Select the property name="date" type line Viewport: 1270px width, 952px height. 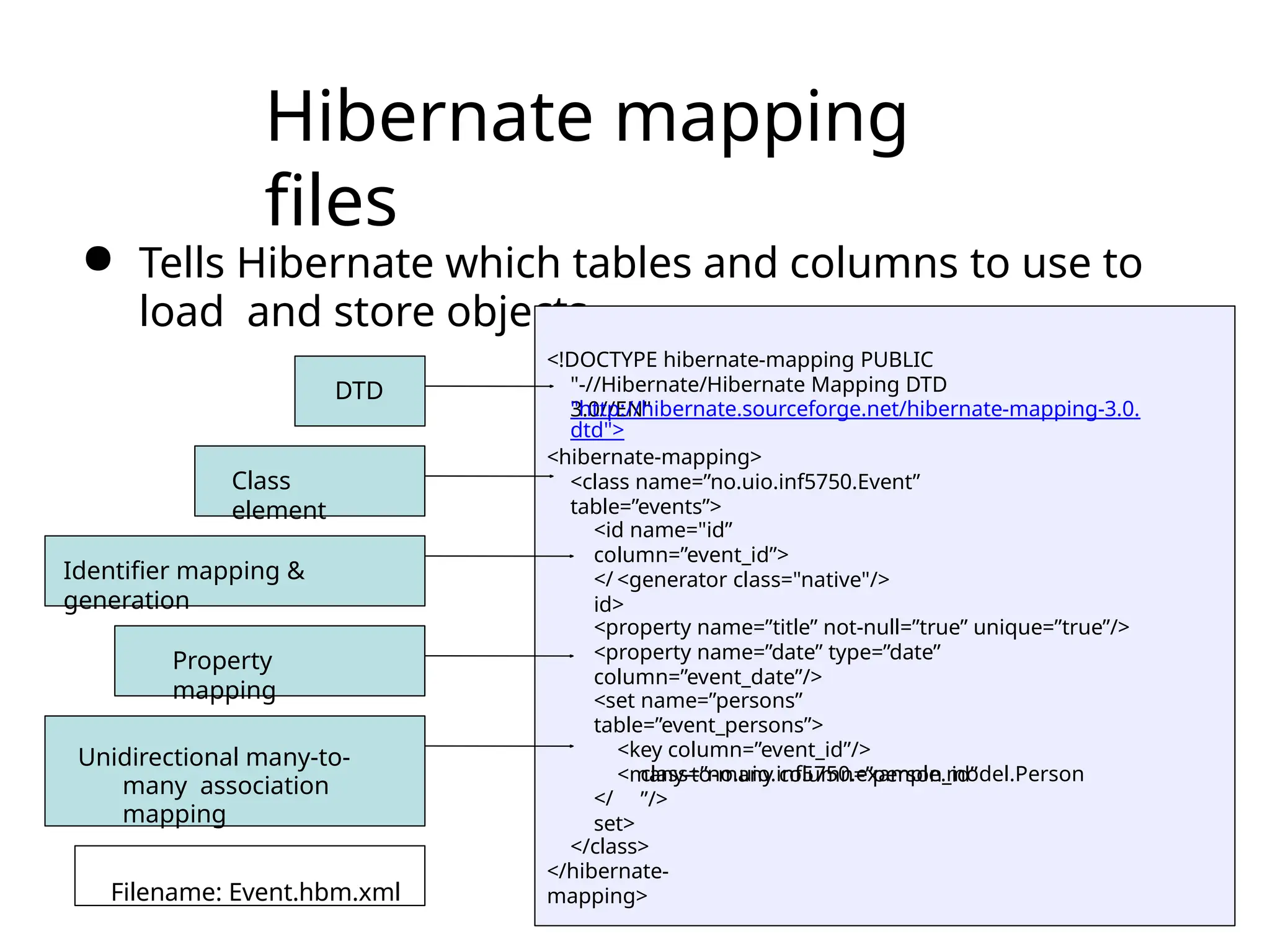click(767, 652)
